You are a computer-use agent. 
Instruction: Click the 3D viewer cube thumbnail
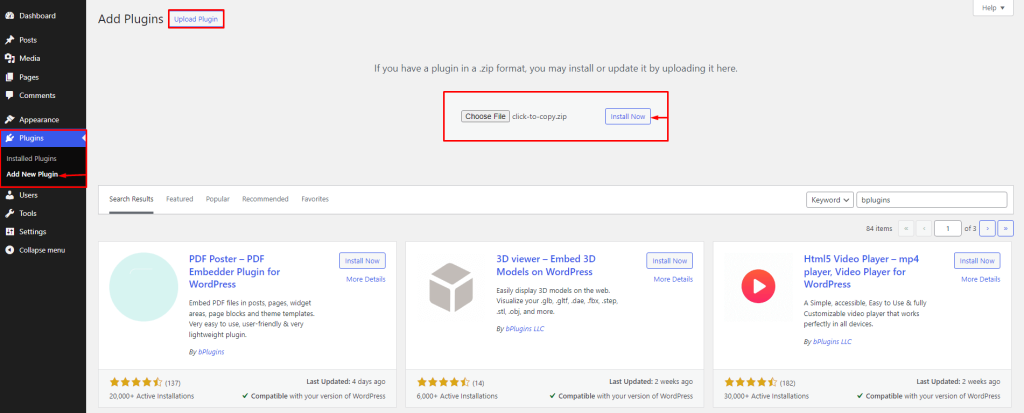pyautogui.click(x=451, y=286)
